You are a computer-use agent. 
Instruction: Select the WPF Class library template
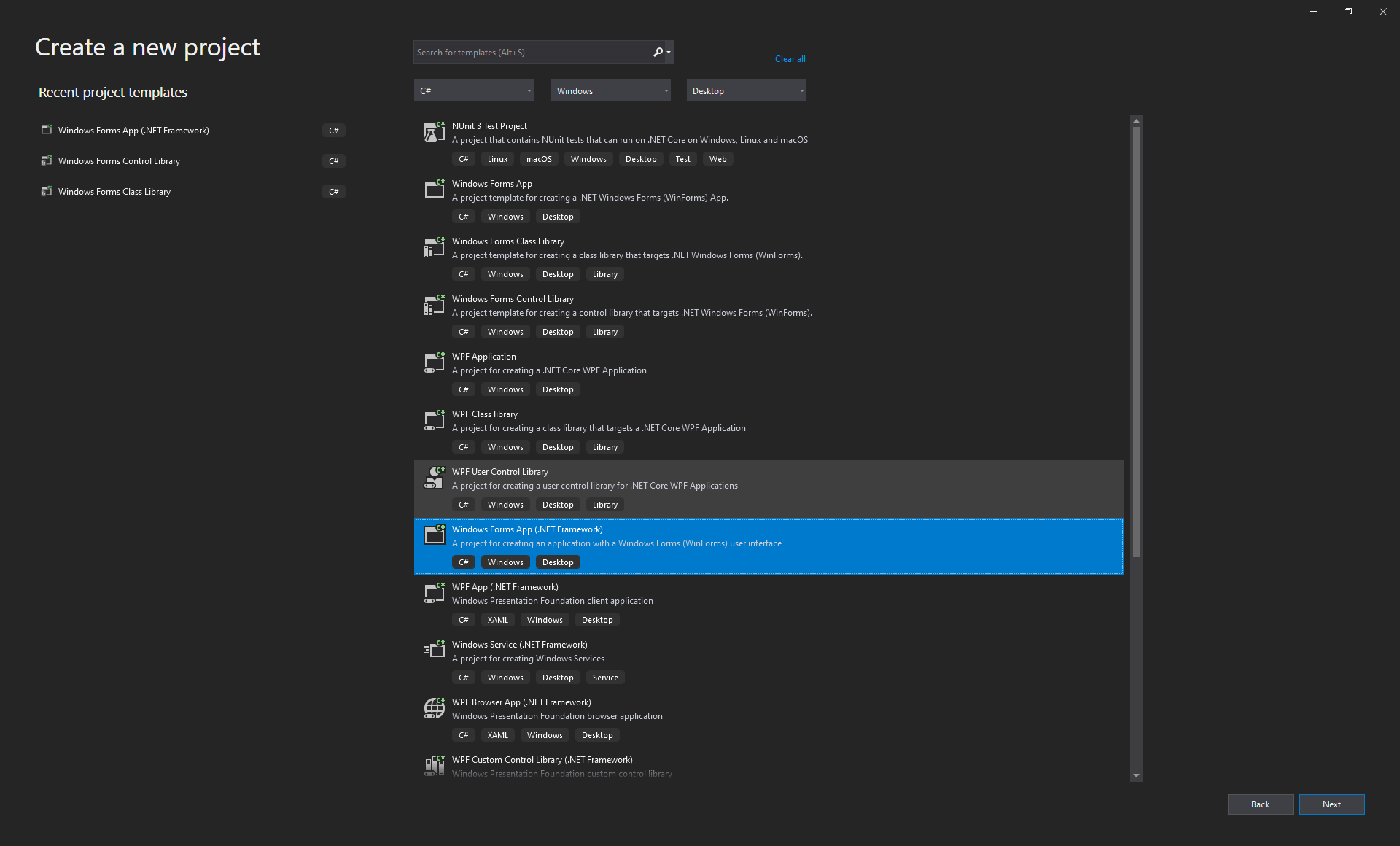pos(484,414)
